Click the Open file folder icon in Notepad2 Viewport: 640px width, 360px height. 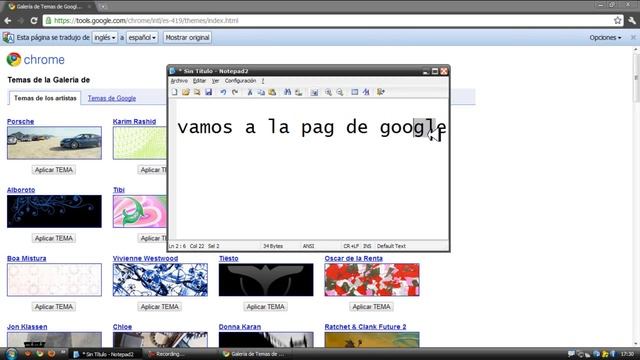[x=186, y=92]
